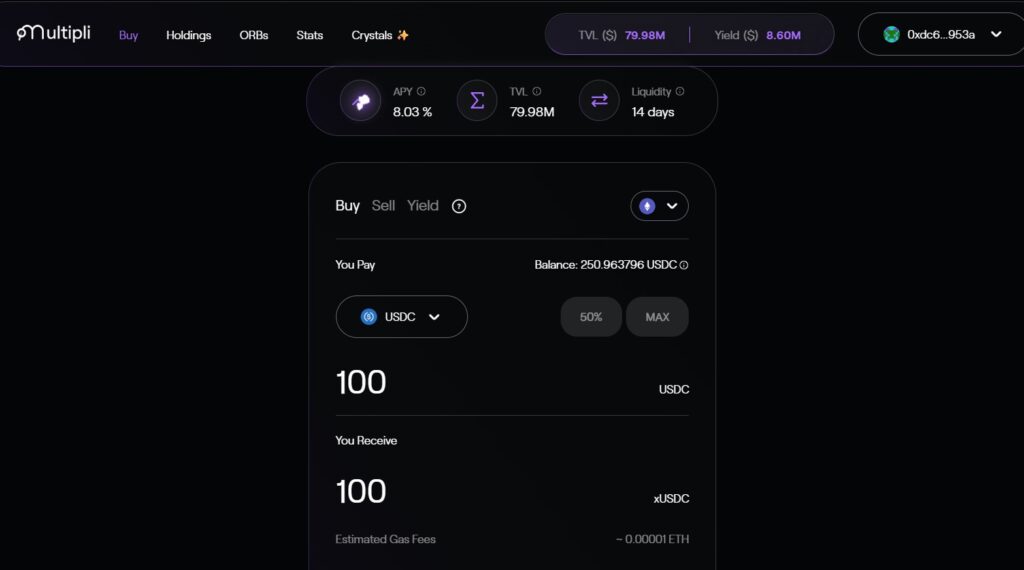This screenshot has width=1024, height=570.
Task: Click the APY rocket icon
Action: pos(360,100)
